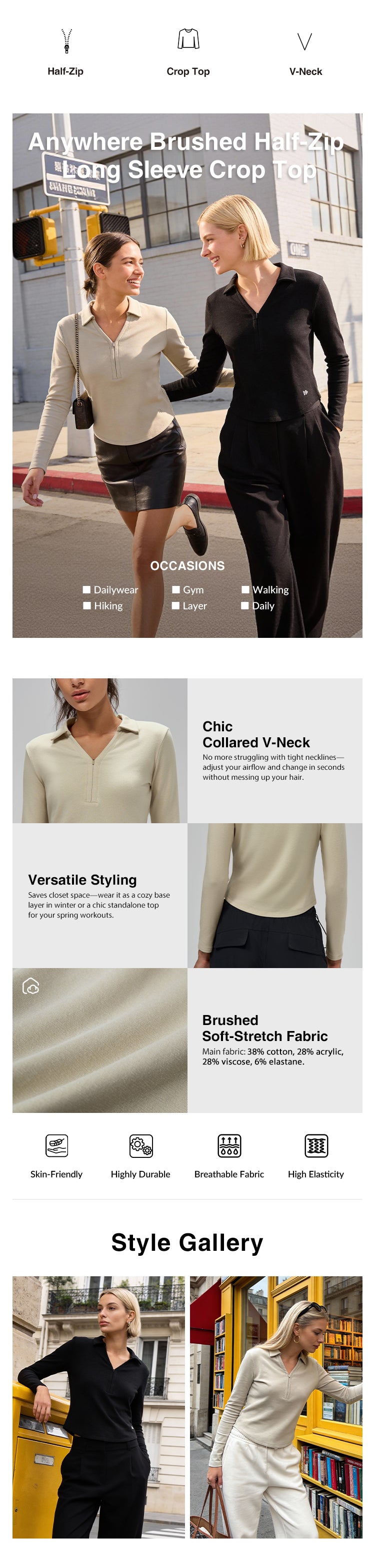Screen dimensions: 375x1568
Task: Select the Gym occasion checkbox
Action: (x=175, y=589)
